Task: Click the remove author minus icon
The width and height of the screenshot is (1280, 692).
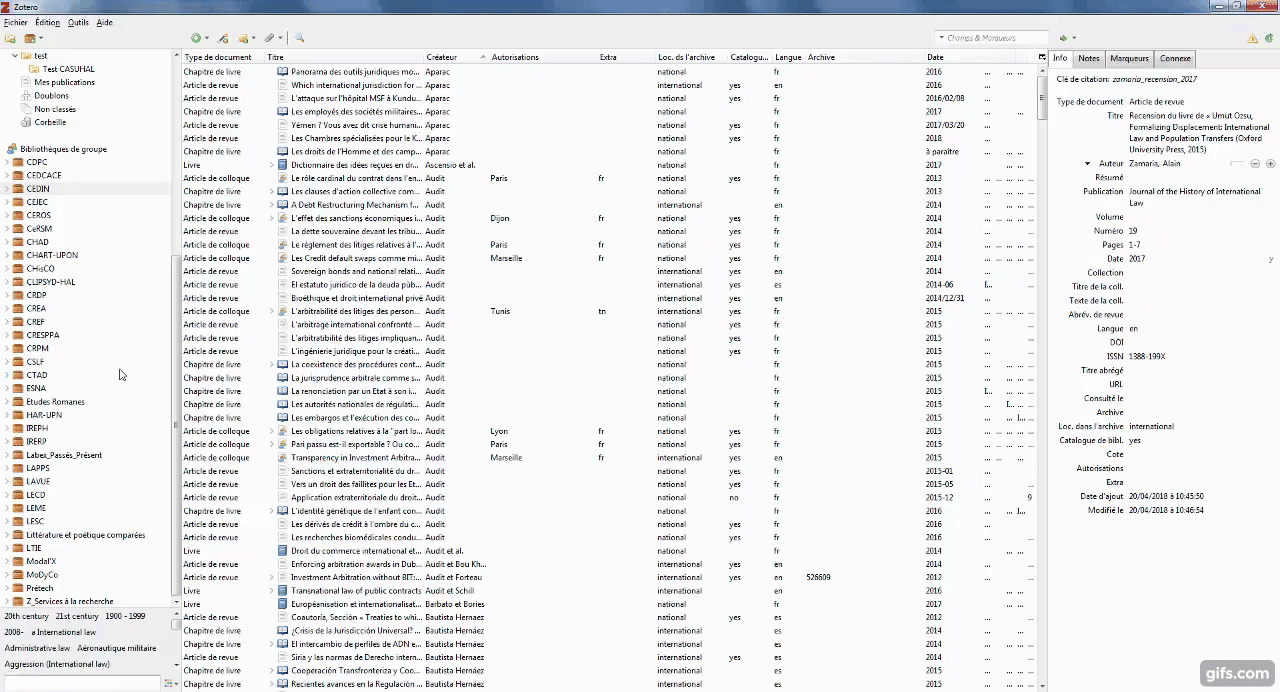Action: [x=1256, y=163]
